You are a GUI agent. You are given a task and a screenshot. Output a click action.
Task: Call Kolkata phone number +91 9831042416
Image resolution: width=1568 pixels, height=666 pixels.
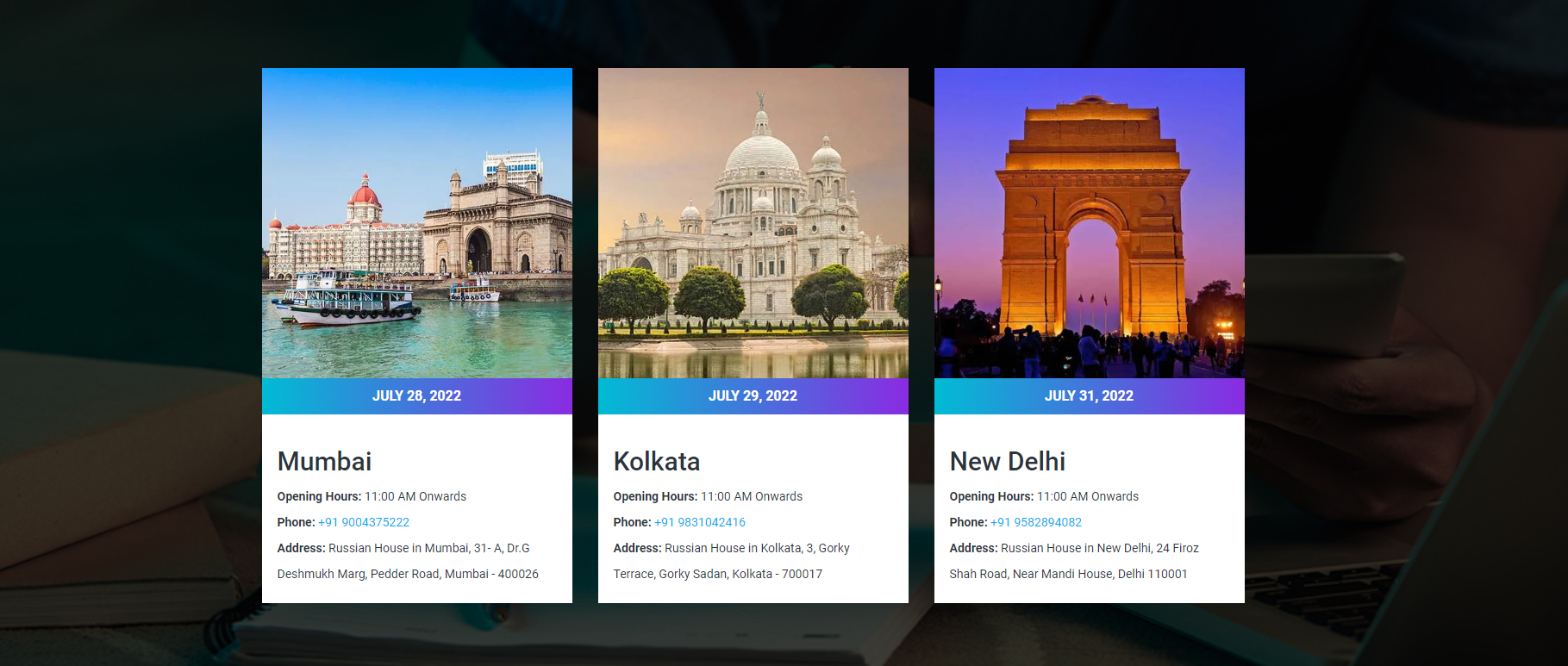tap(700, 522)
